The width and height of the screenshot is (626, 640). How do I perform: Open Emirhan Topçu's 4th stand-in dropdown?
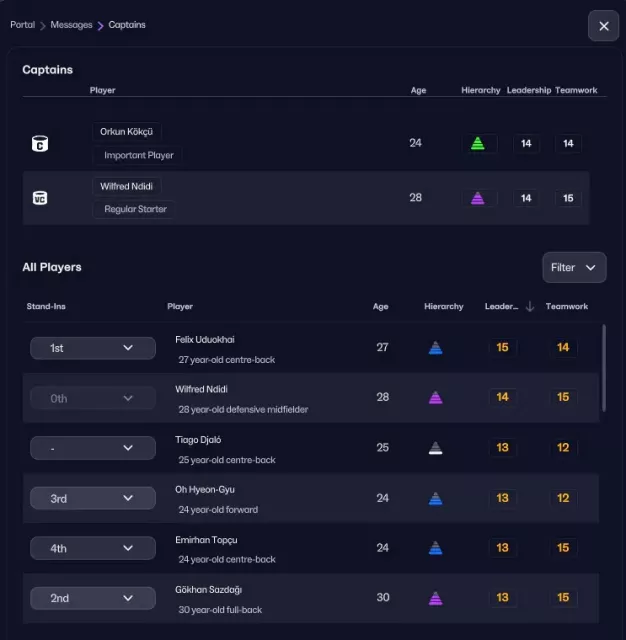coord(93,548)
